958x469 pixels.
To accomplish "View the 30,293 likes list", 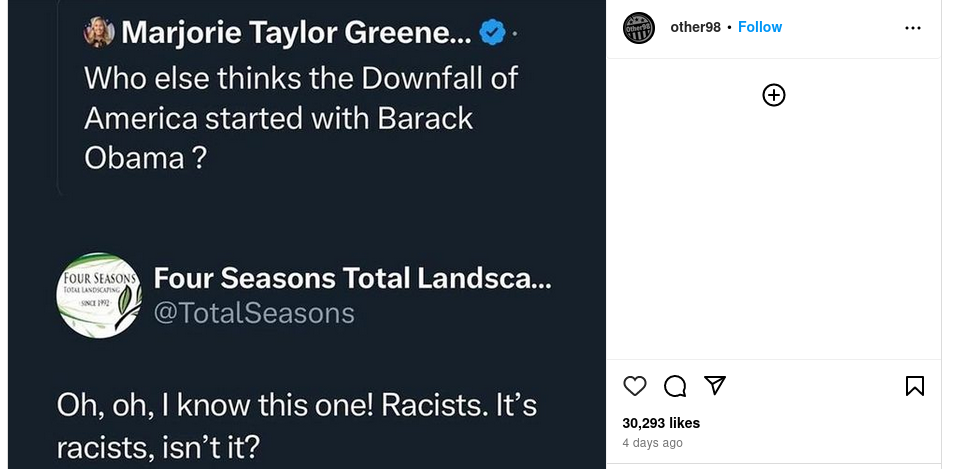I will pos(661,423).
